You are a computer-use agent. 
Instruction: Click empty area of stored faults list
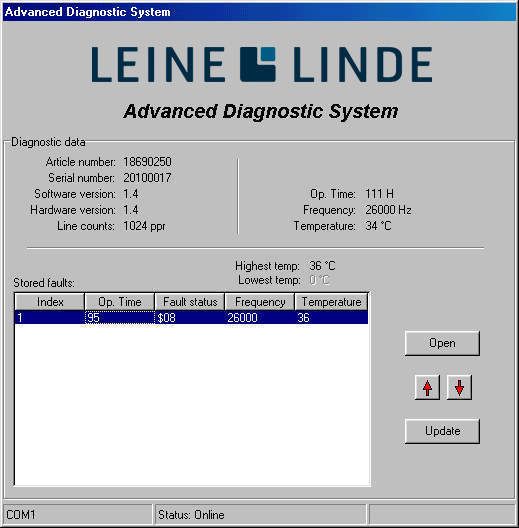point(192,404)
